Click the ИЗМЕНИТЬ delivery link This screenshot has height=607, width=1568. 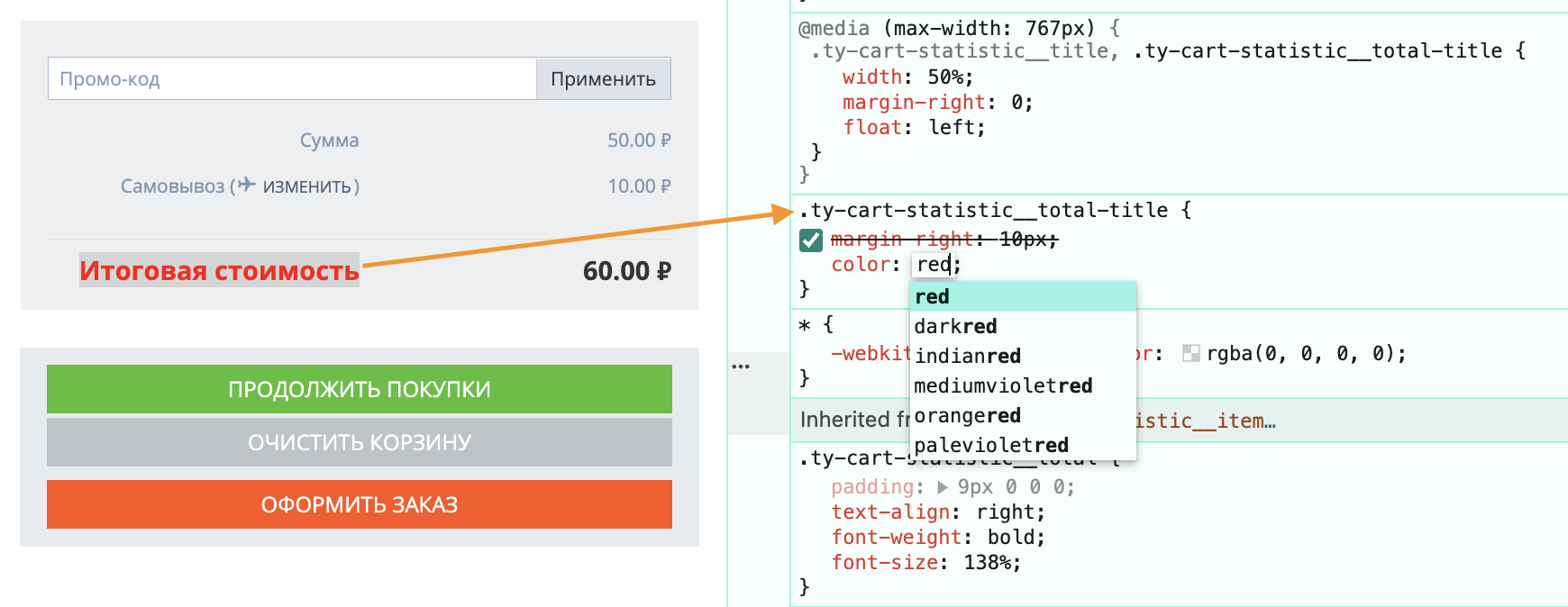(x=306, y=186)
